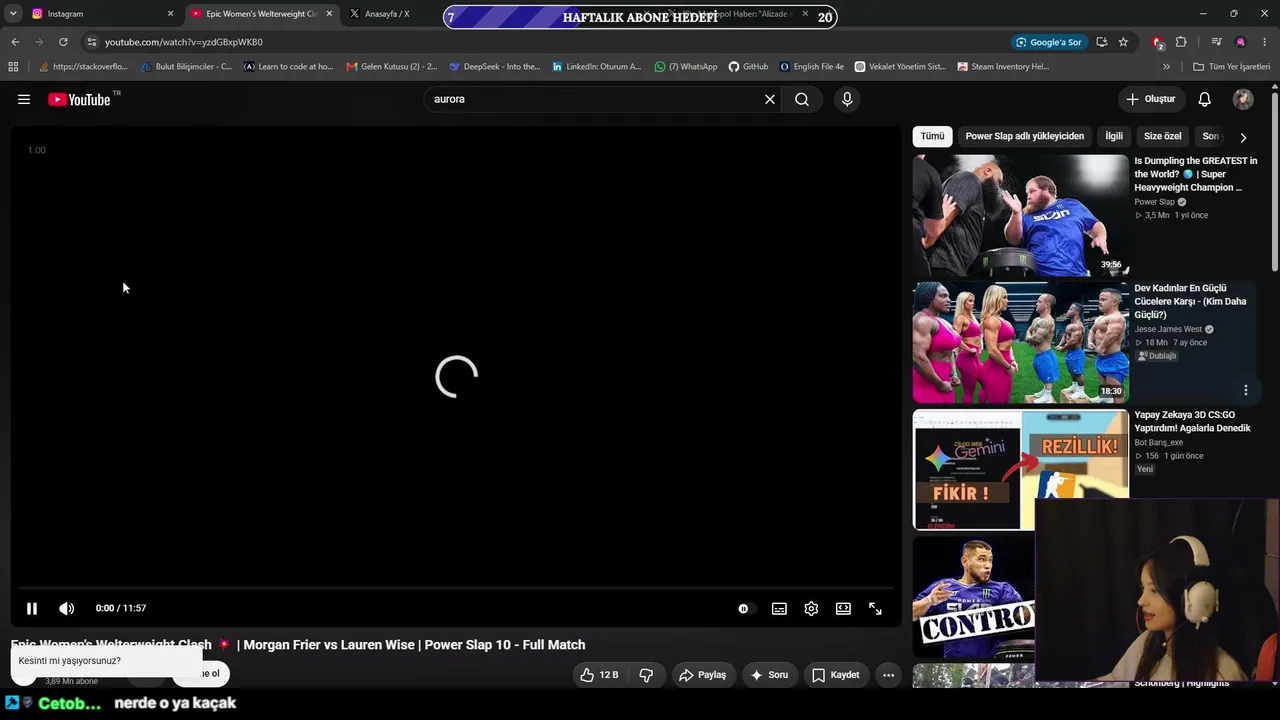Click the search magnifier button
This screenshot has width=1280, height=720.
click(x=802, y=99)
